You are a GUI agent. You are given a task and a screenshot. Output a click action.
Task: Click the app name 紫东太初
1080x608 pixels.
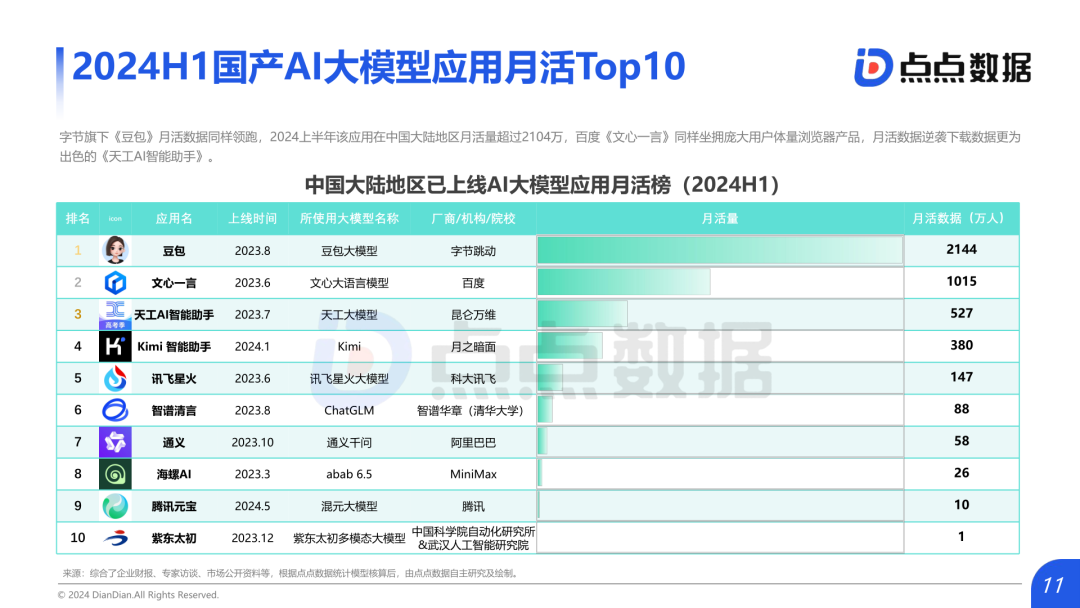174,538
